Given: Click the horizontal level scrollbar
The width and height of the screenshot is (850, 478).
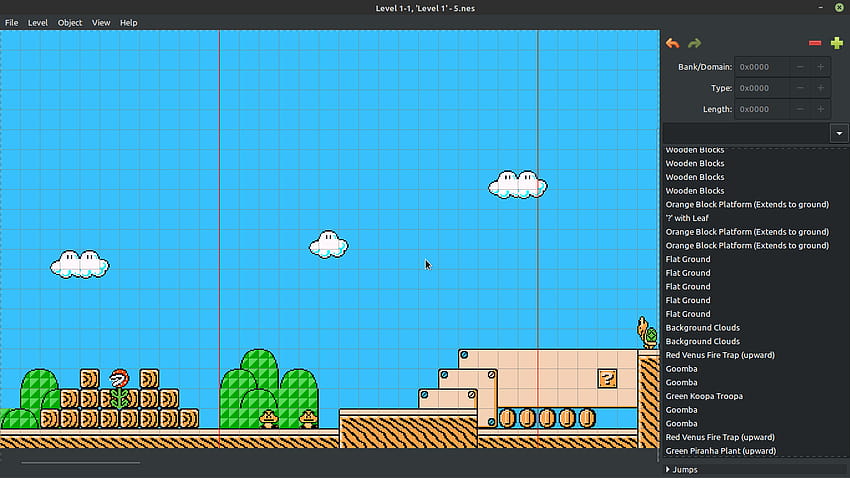Looking at the screenshot, I should (x=81, y=463).
